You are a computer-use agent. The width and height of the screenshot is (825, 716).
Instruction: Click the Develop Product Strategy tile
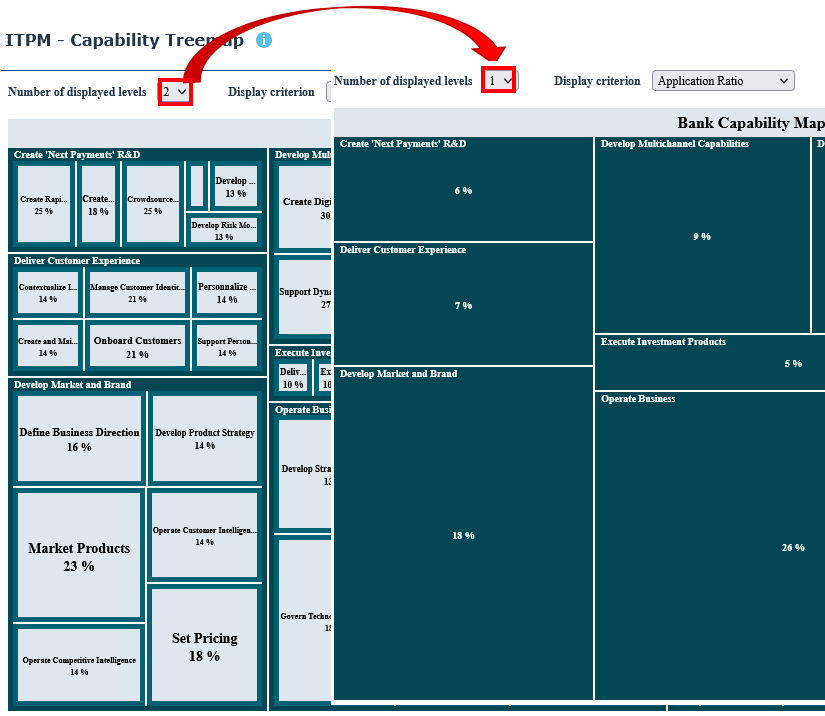tap(204, 438)
